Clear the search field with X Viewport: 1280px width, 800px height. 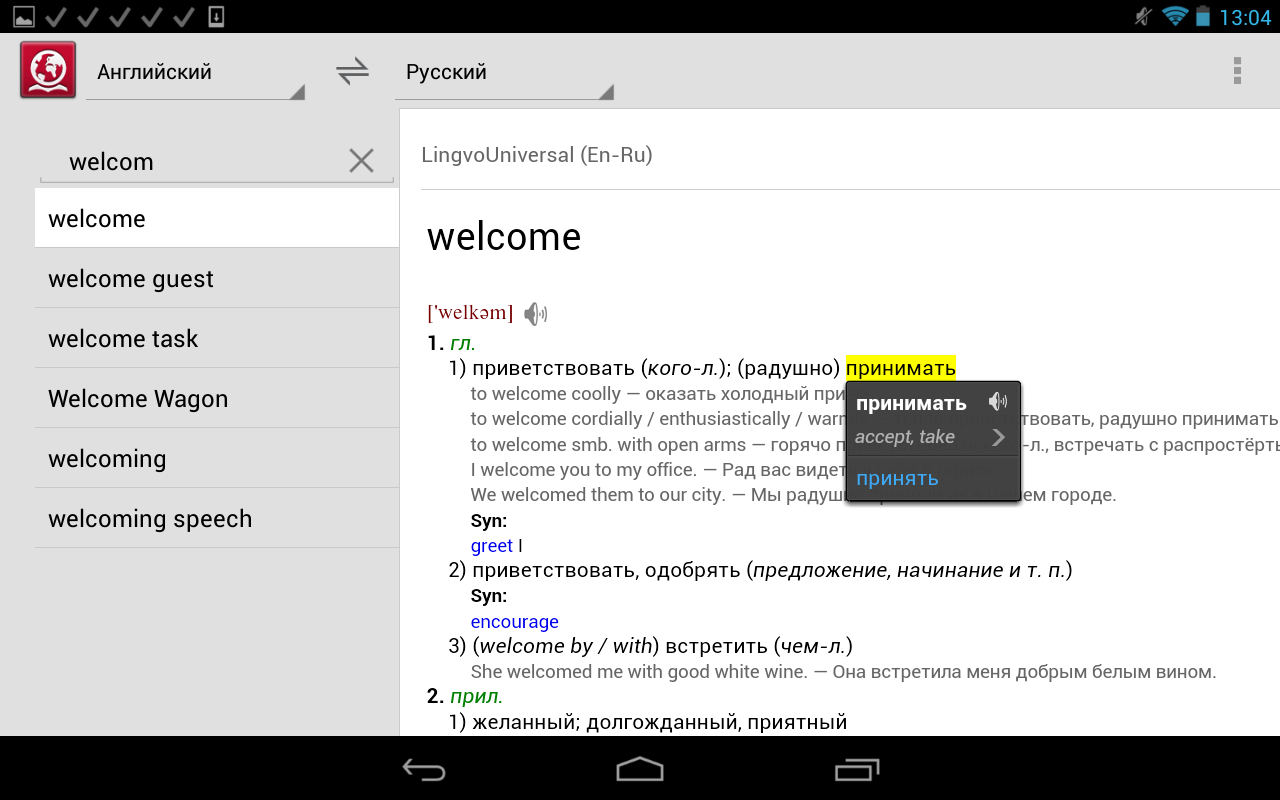click(x=361, y=161)
